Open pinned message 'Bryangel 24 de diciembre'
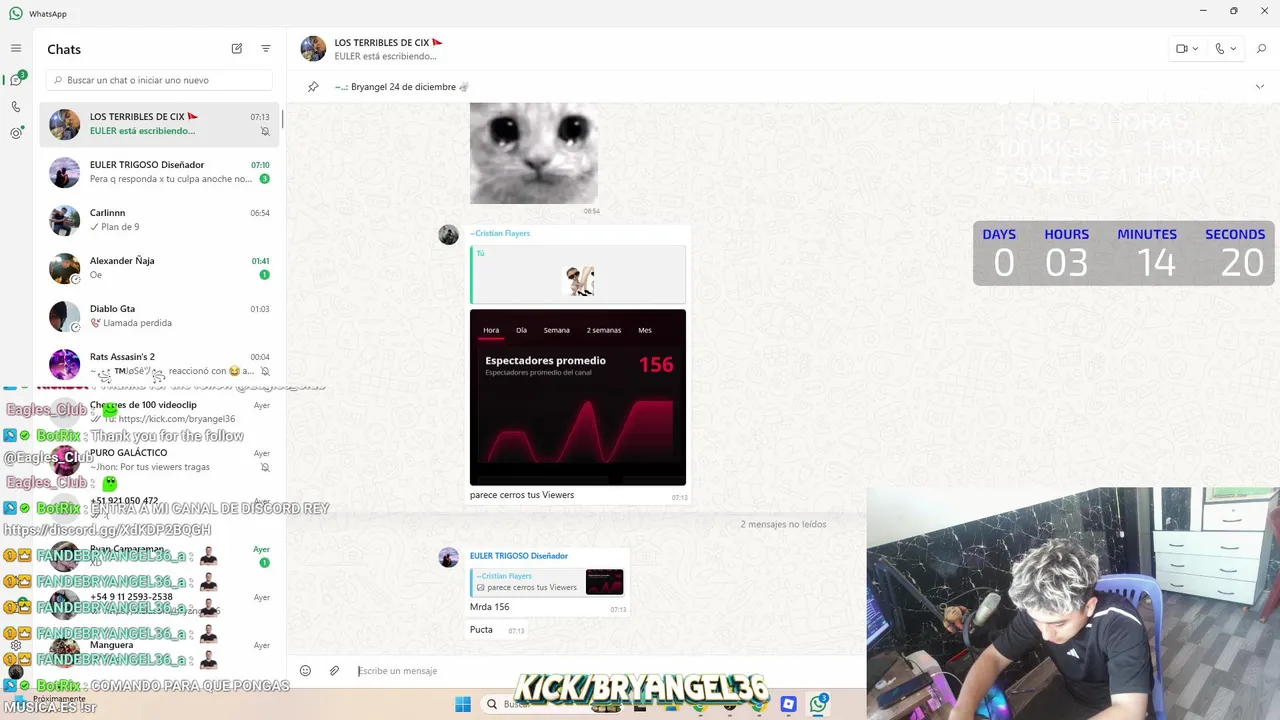 tap(401, 87)
